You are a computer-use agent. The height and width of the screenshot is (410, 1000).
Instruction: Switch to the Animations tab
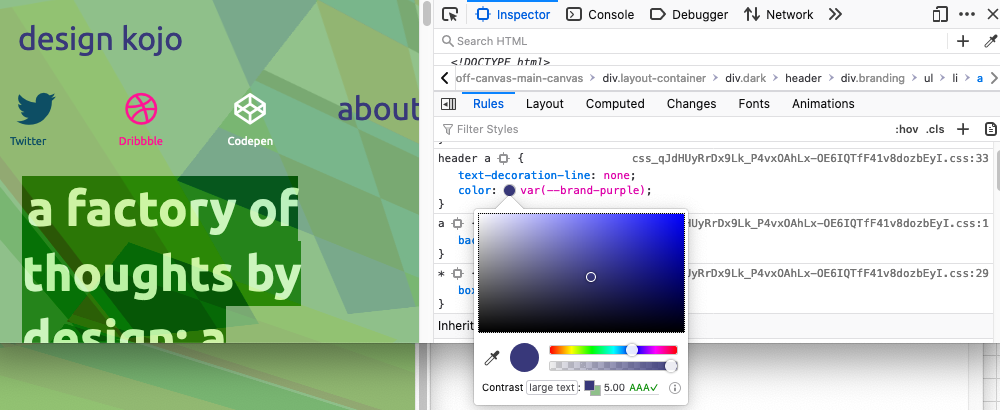[x=823, y=104]
